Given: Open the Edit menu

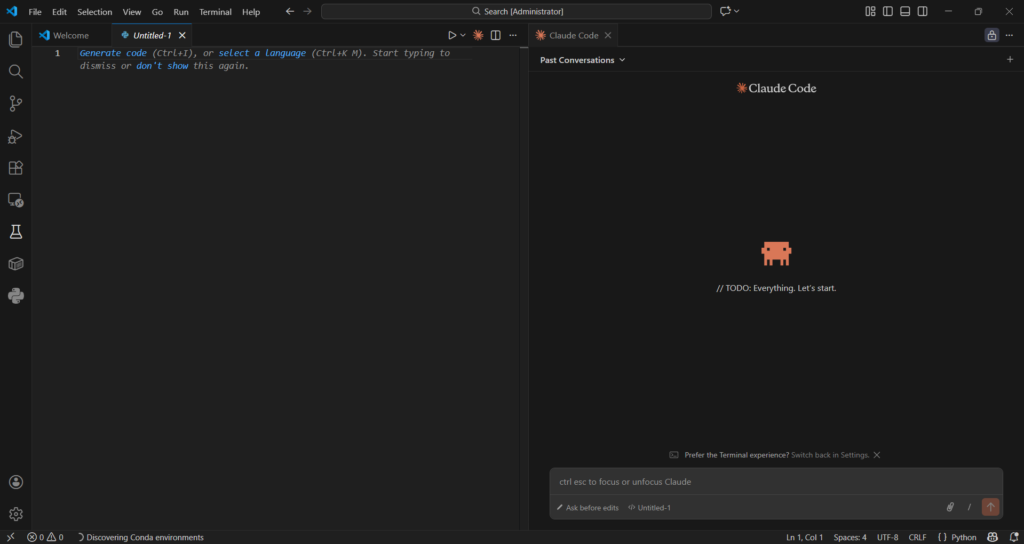Looking at the screenshot, I should tap(59, 12).
